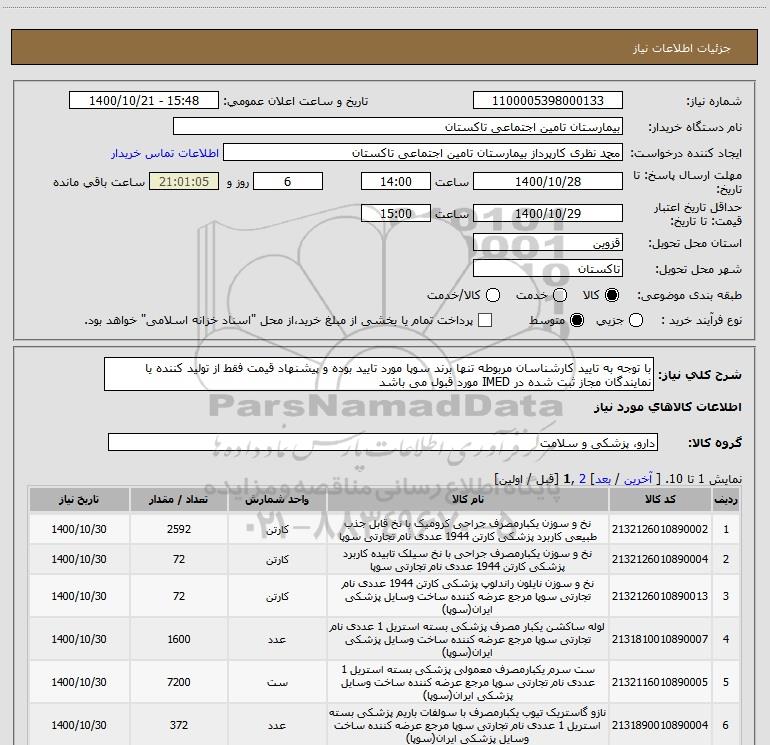The width and height of the screenshot is (770, 745).
Task: Click the نام کالا column header
Action: (468, 500)
